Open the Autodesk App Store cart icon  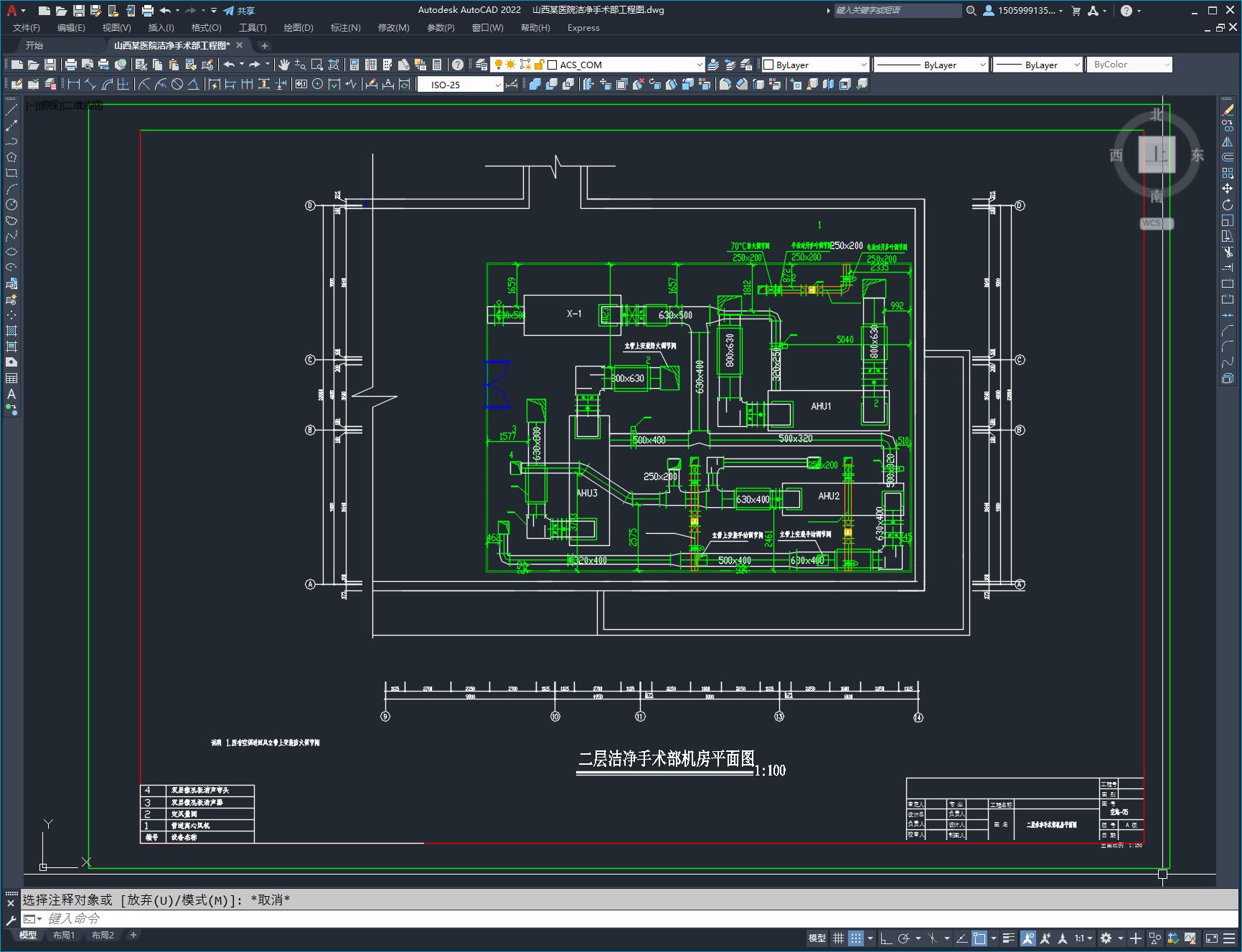[x=1076, y=11]
